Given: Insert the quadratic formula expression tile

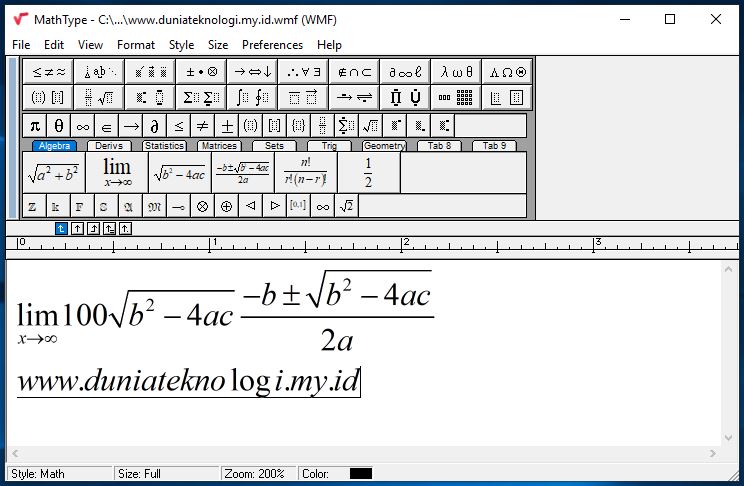Looking at the screenshot, I should (x=243, y=172).
